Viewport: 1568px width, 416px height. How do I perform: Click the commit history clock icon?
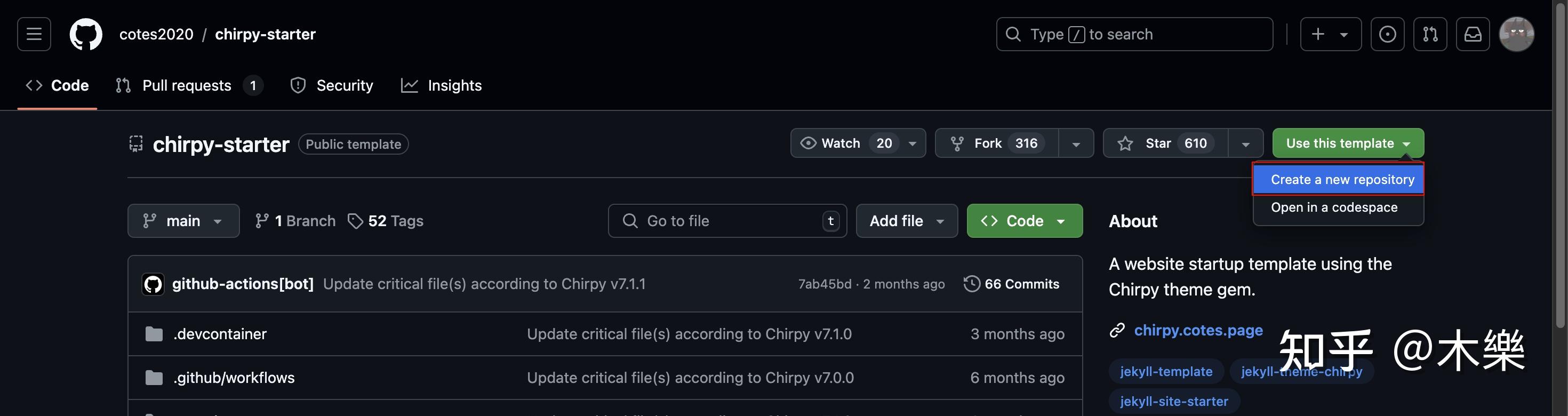click(x=971, y=283)
